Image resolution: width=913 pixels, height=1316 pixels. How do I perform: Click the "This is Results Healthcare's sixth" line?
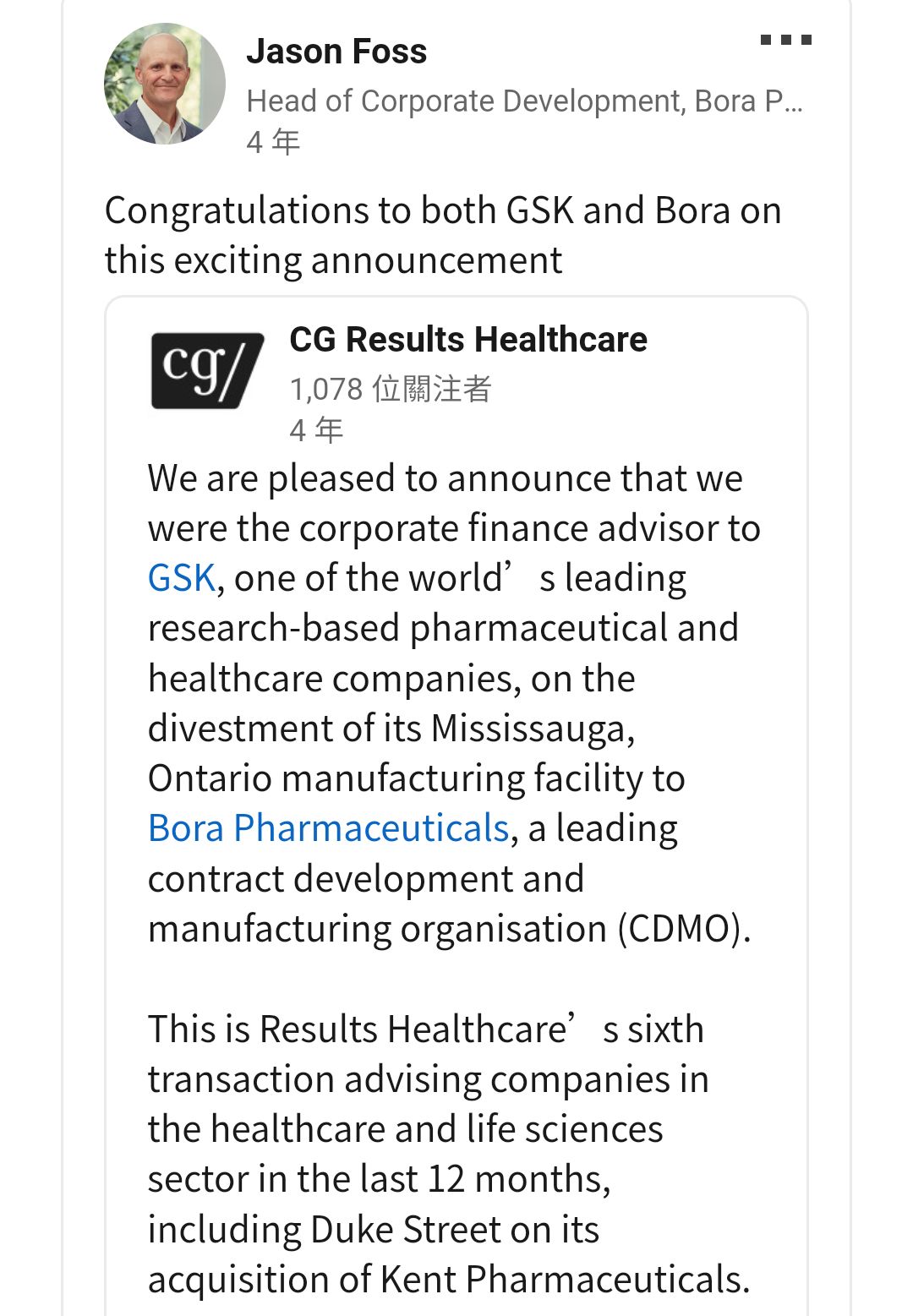point(425,1029)
